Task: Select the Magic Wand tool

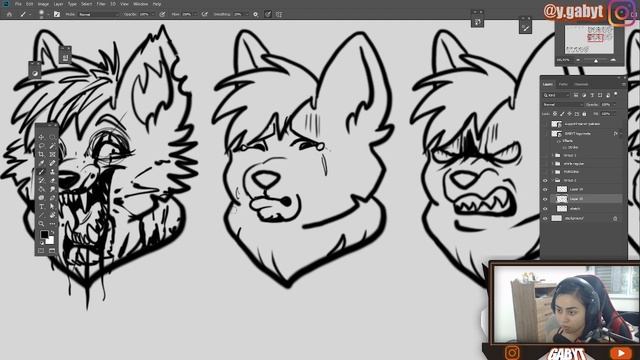Action: click(52, 146)
